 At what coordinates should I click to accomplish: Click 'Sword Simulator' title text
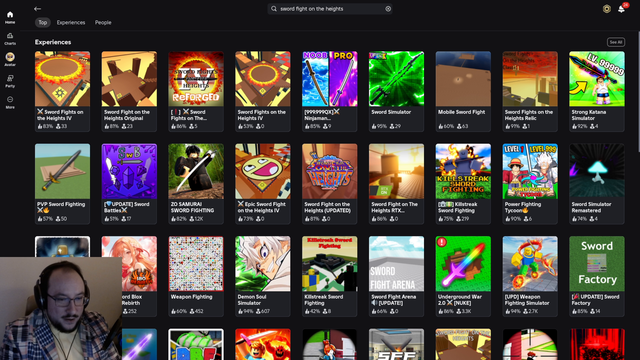click(x=391, y=112)
